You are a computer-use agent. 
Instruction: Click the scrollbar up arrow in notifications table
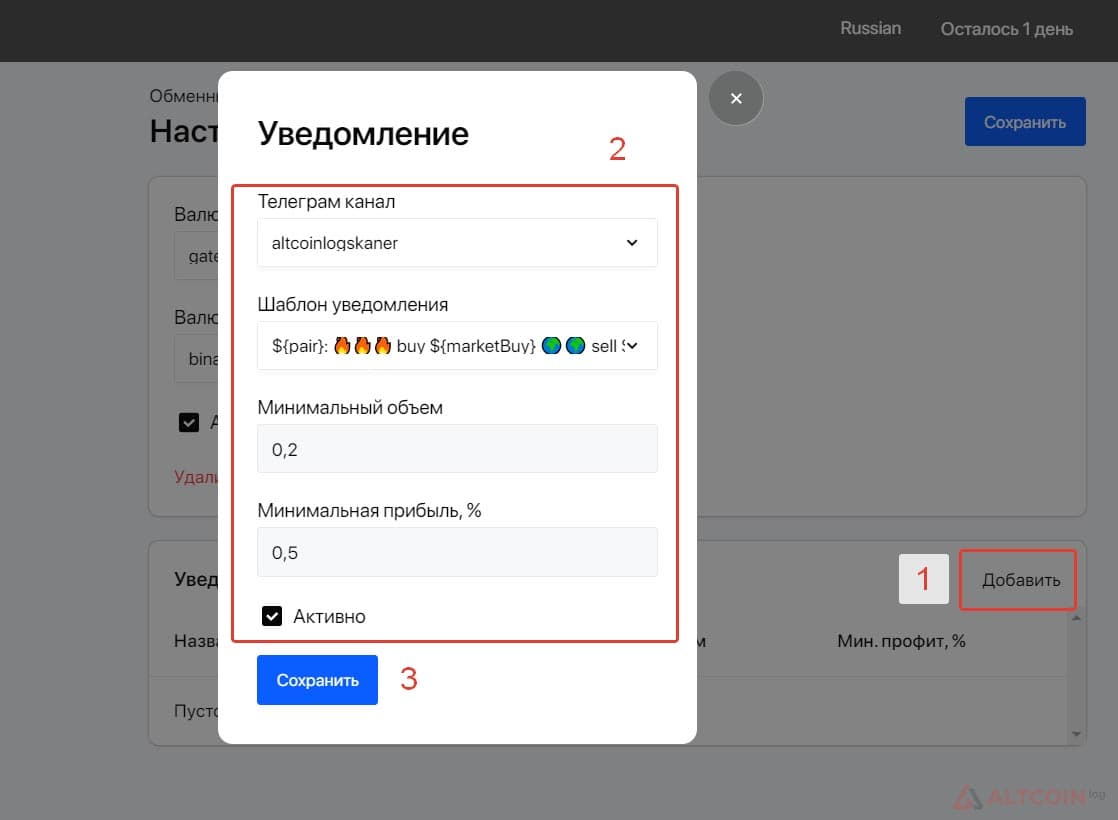1076,617
